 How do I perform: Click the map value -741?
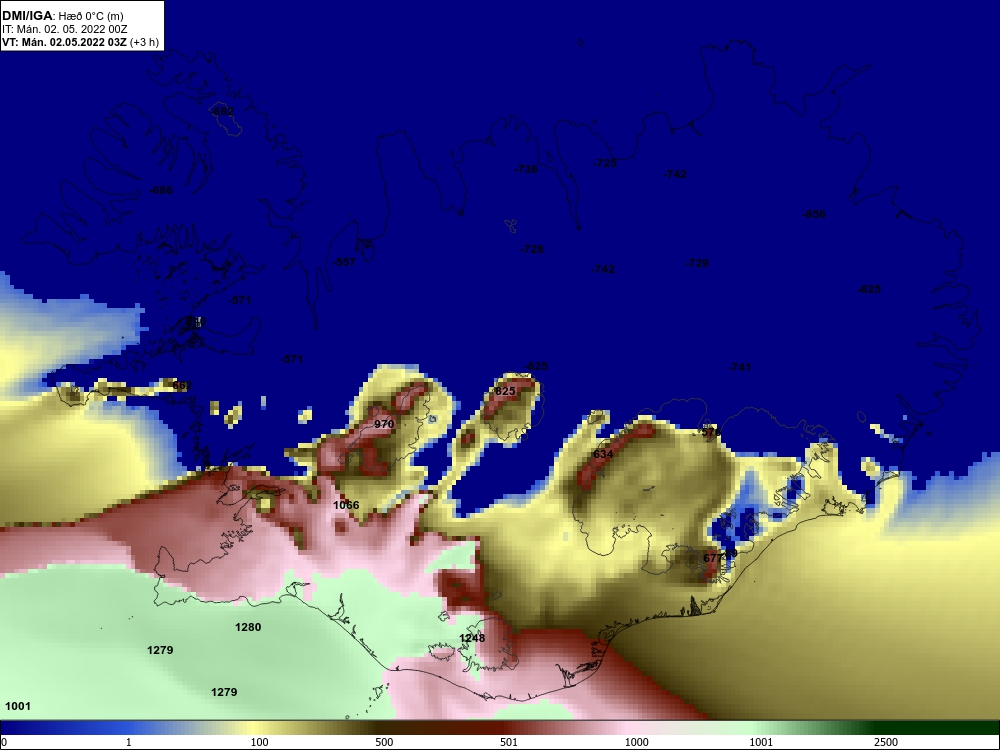(x=740, y=367)
